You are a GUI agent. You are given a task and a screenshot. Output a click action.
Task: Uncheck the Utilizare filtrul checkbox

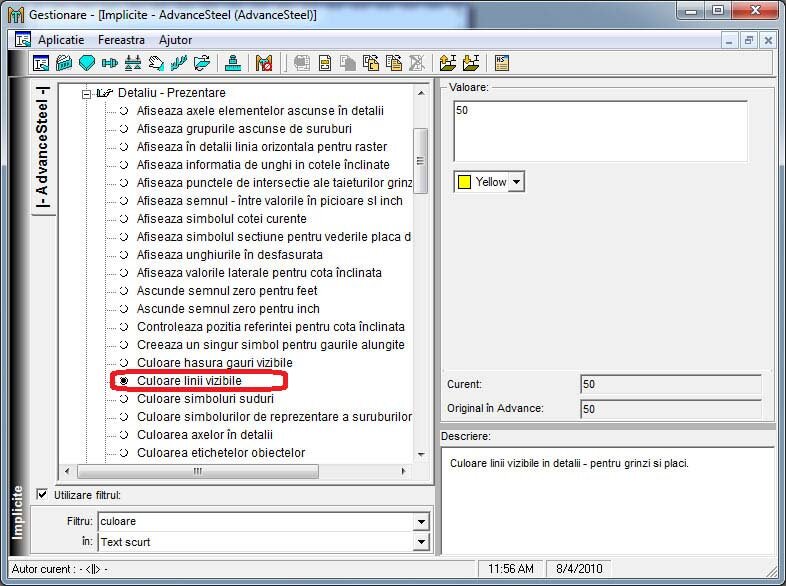42,495
